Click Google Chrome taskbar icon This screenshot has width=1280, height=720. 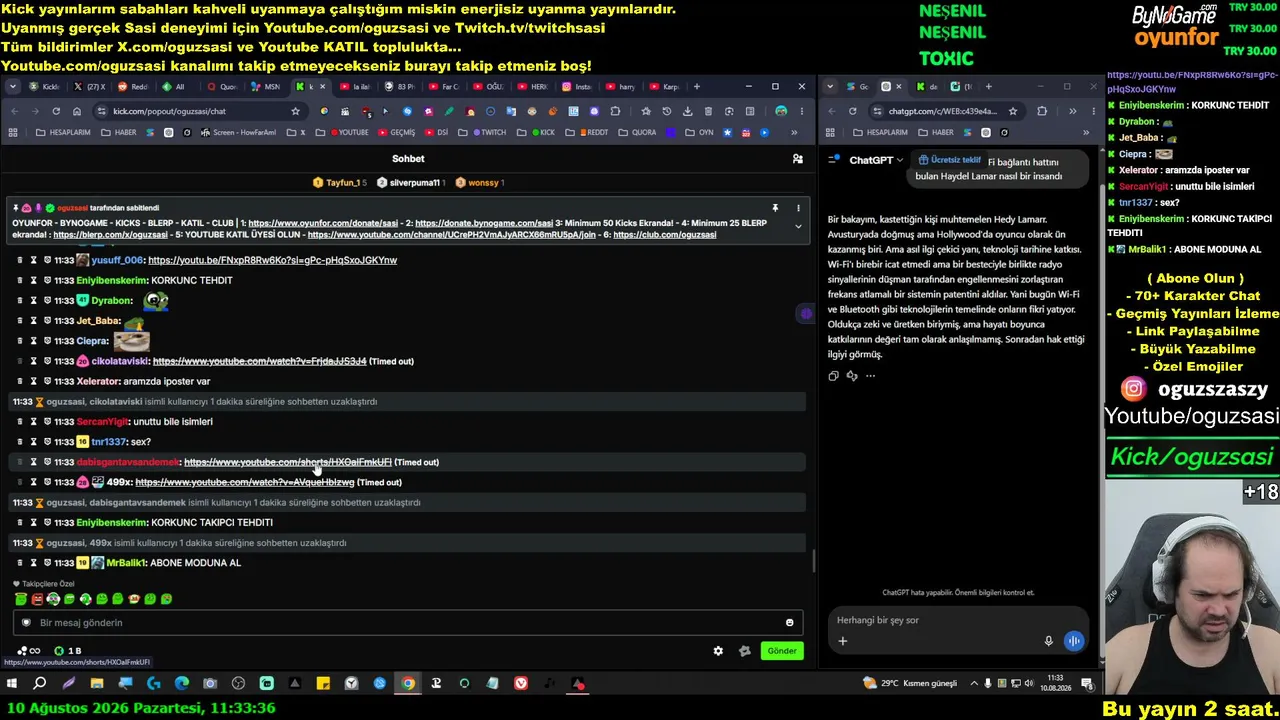408,684
